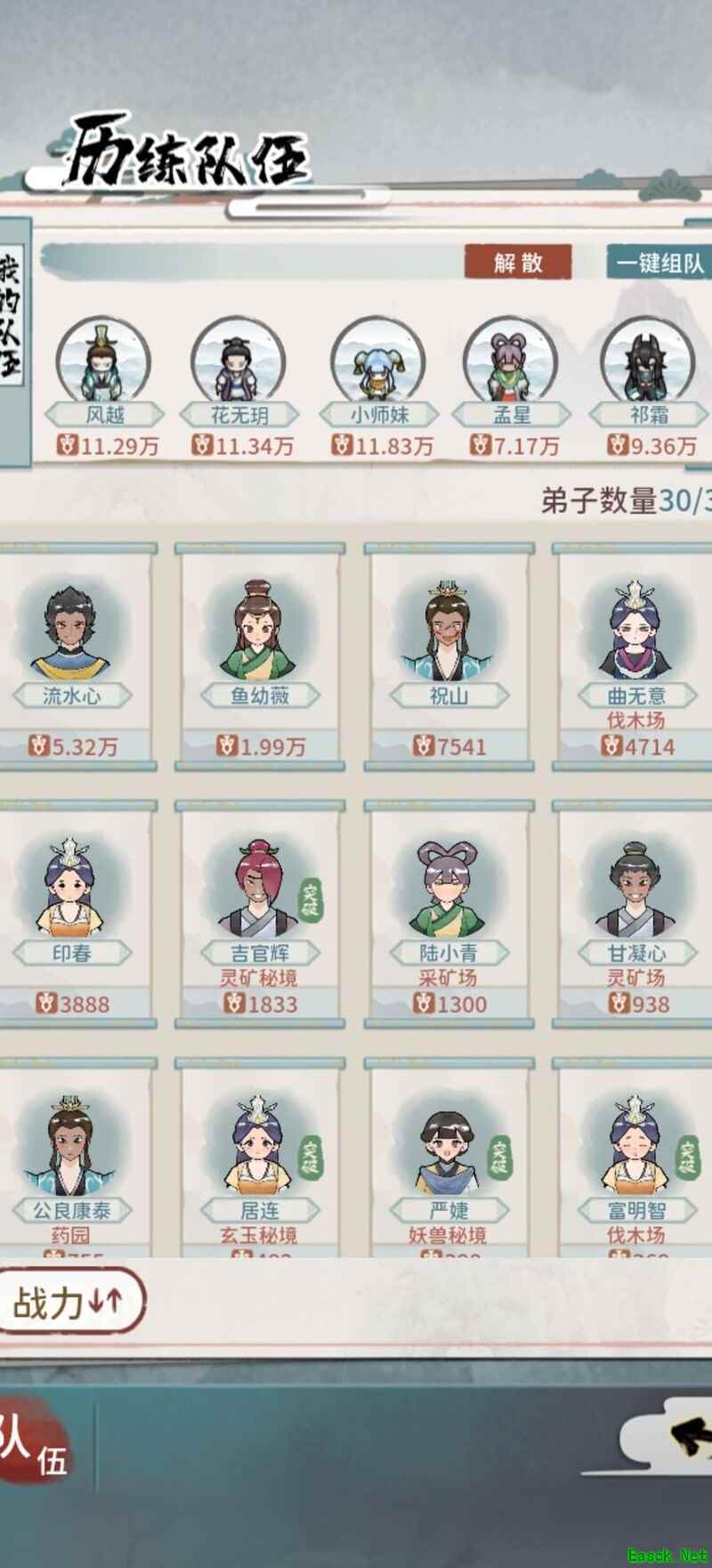Tap the 小师妹 team avatar
Viewport: 712px width, 1568px height.
[x=377, y=361]
